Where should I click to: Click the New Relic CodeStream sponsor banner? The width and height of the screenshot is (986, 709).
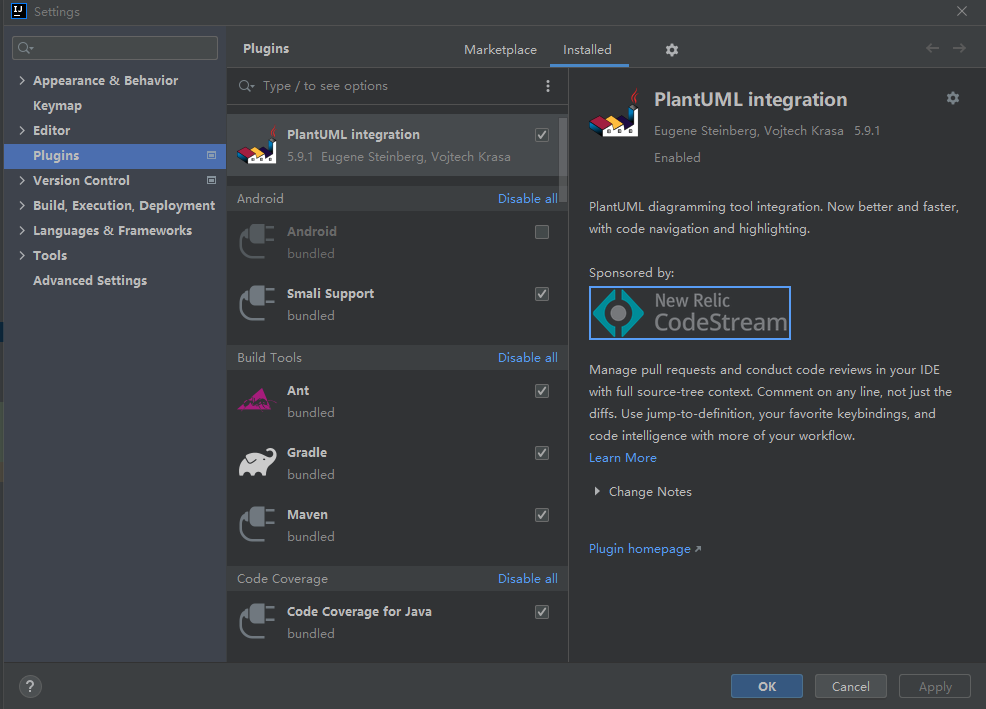click(x=690, y=313)
